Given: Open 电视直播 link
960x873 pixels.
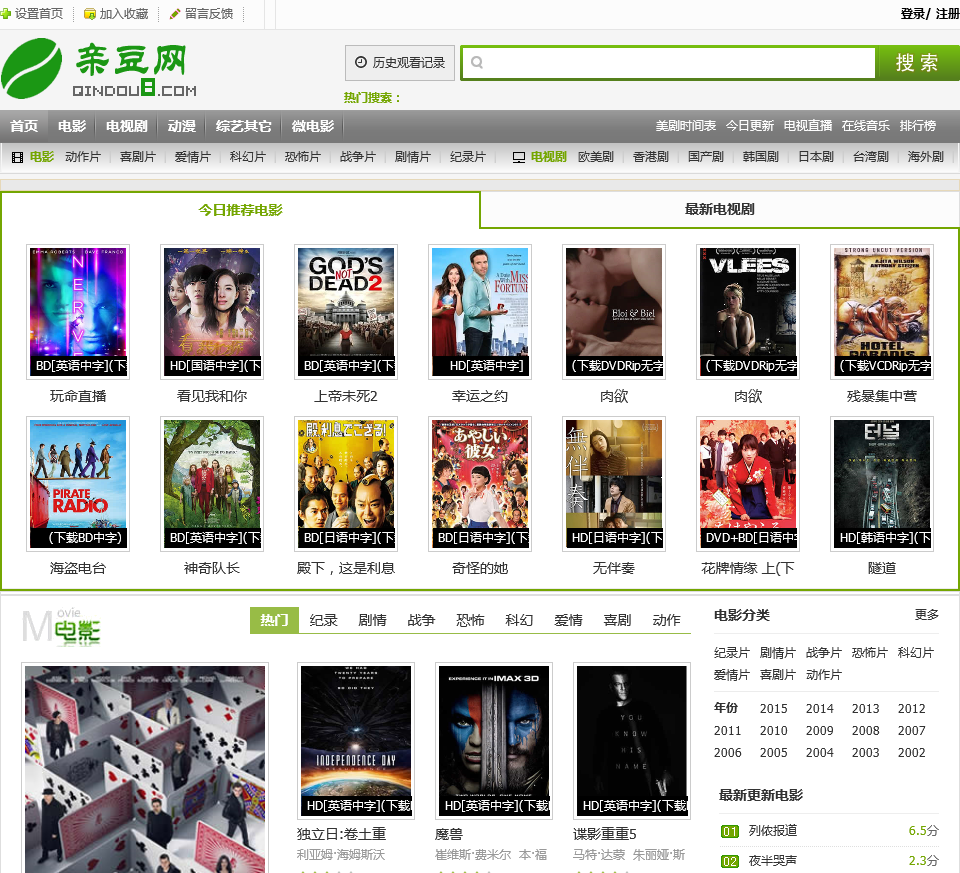Looking at the screenshot, I should pos(808,126).
